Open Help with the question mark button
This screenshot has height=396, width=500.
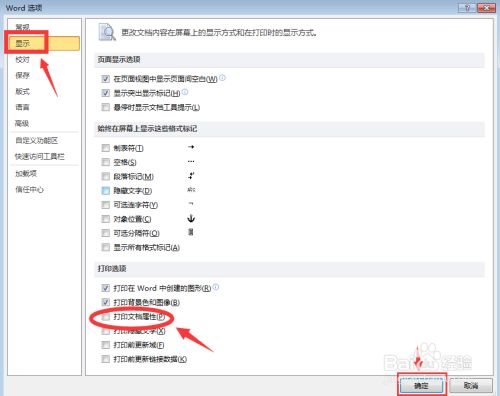coord(467,8)
